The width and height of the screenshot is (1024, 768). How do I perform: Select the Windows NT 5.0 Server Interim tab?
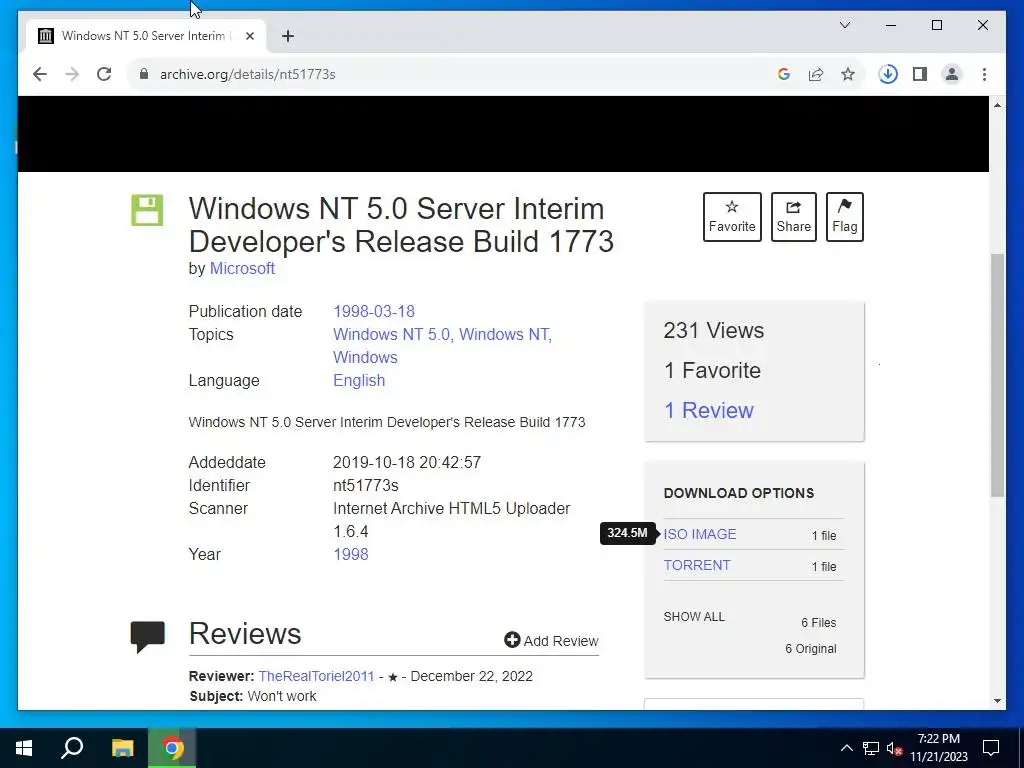click(144, 36)
